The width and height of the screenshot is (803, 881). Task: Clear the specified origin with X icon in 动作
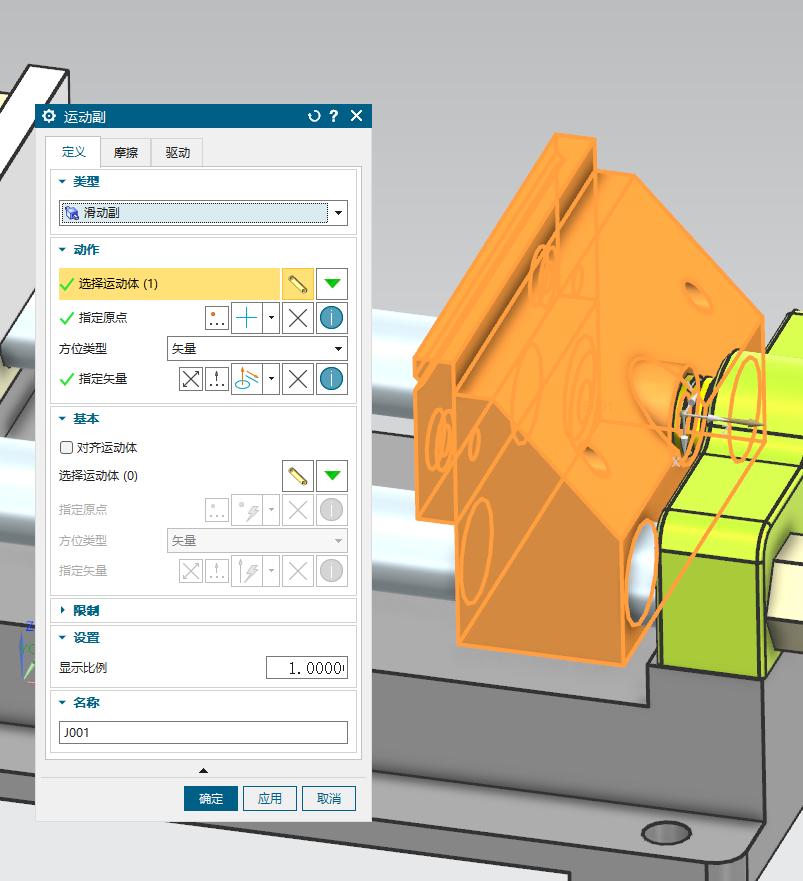pos(297,318)
